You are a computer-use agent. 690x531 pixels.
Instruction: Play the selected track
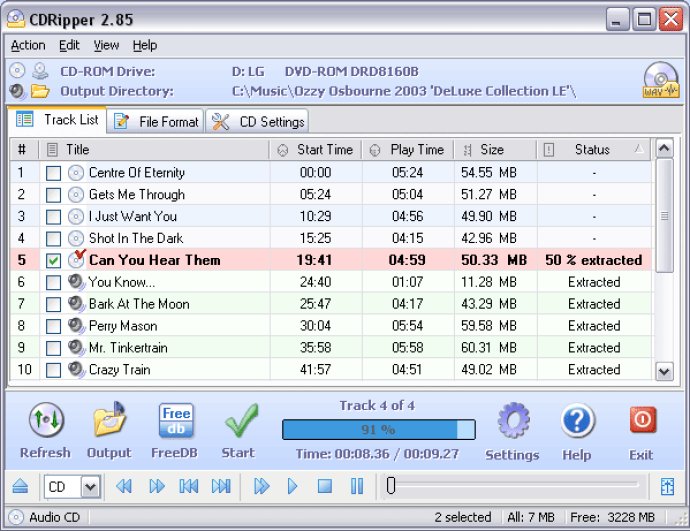click(x=292, y=487)
